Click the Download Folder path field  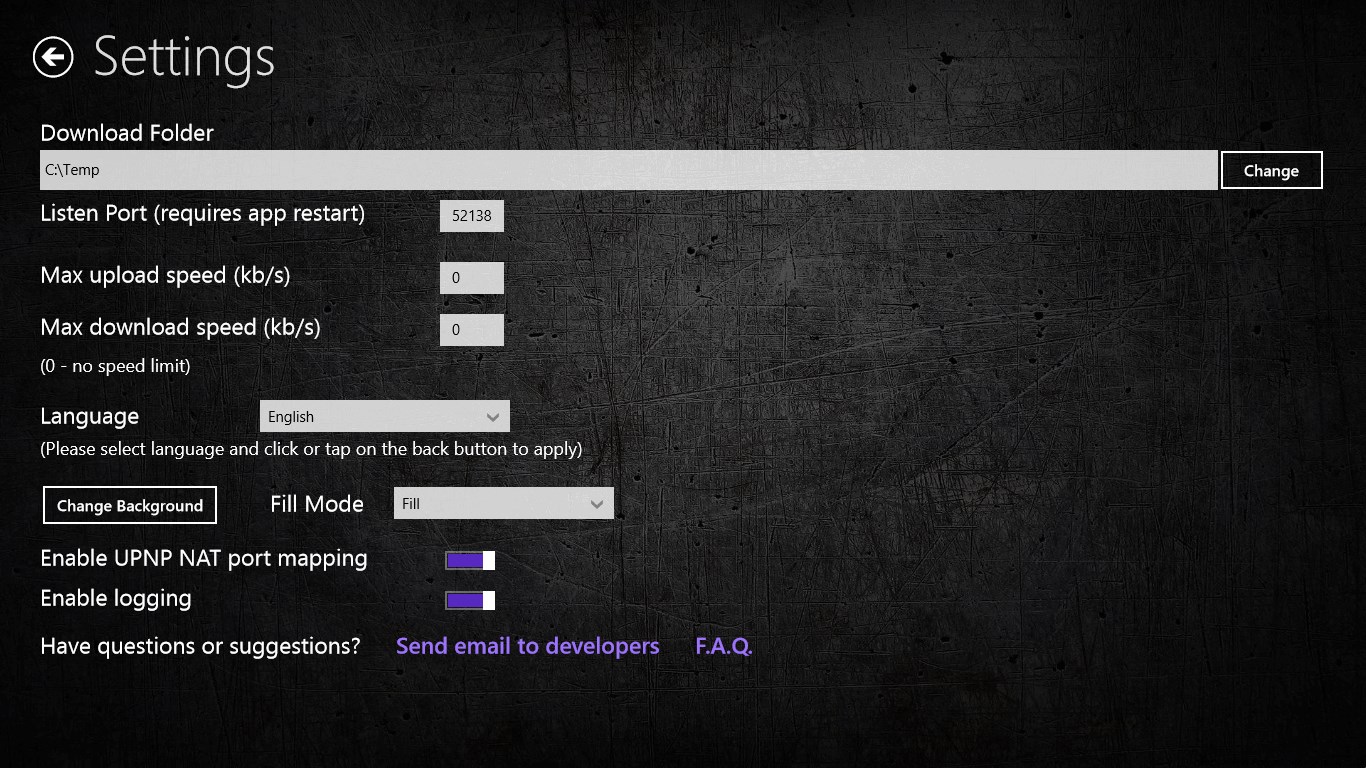pos(628,170)
